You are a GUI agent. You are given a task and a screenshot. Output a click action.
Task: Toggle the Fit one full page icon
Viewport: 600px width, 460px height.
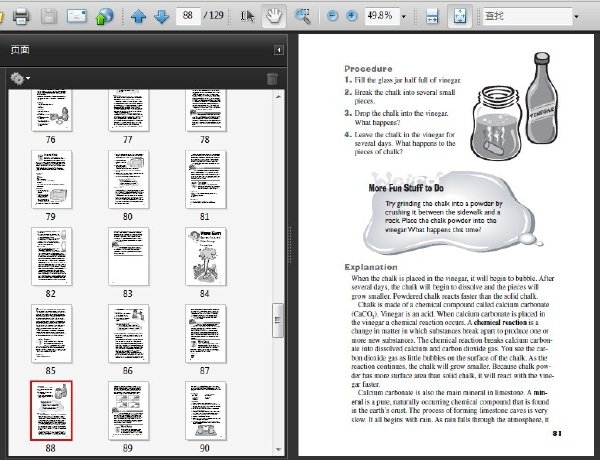(460, 16)
